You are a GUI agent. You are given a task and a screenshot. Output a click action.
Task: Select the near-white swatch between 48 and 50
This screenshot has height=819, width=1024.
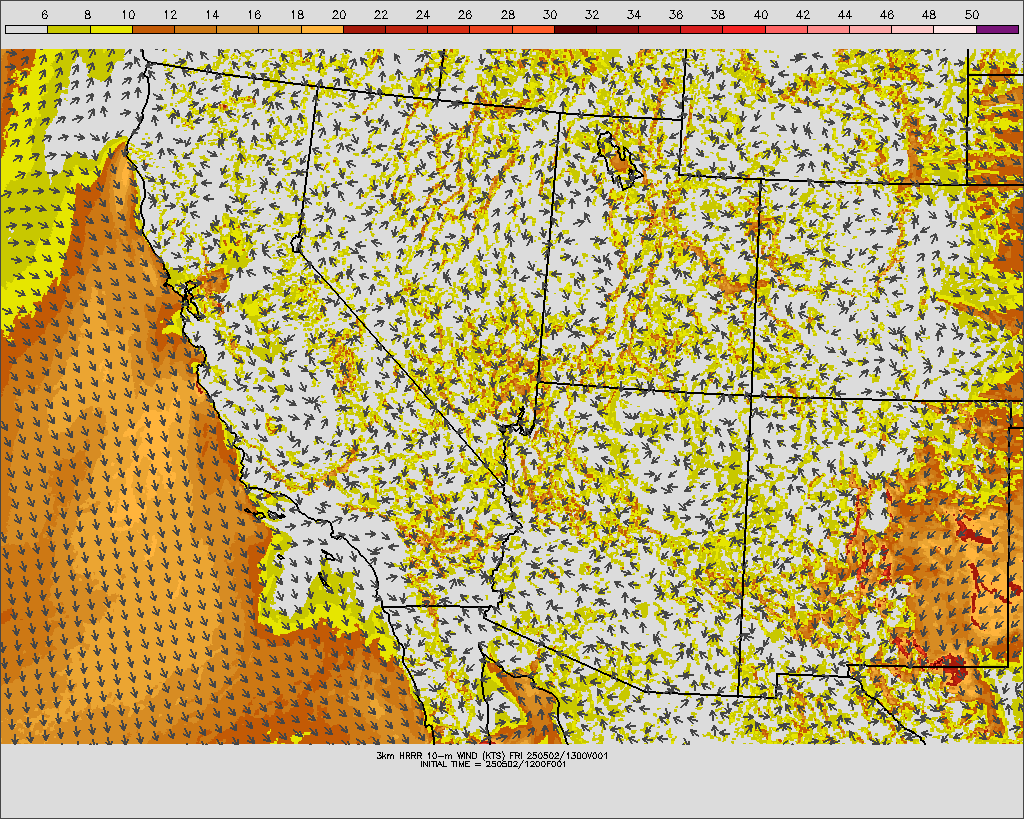[x=955, y=29]
